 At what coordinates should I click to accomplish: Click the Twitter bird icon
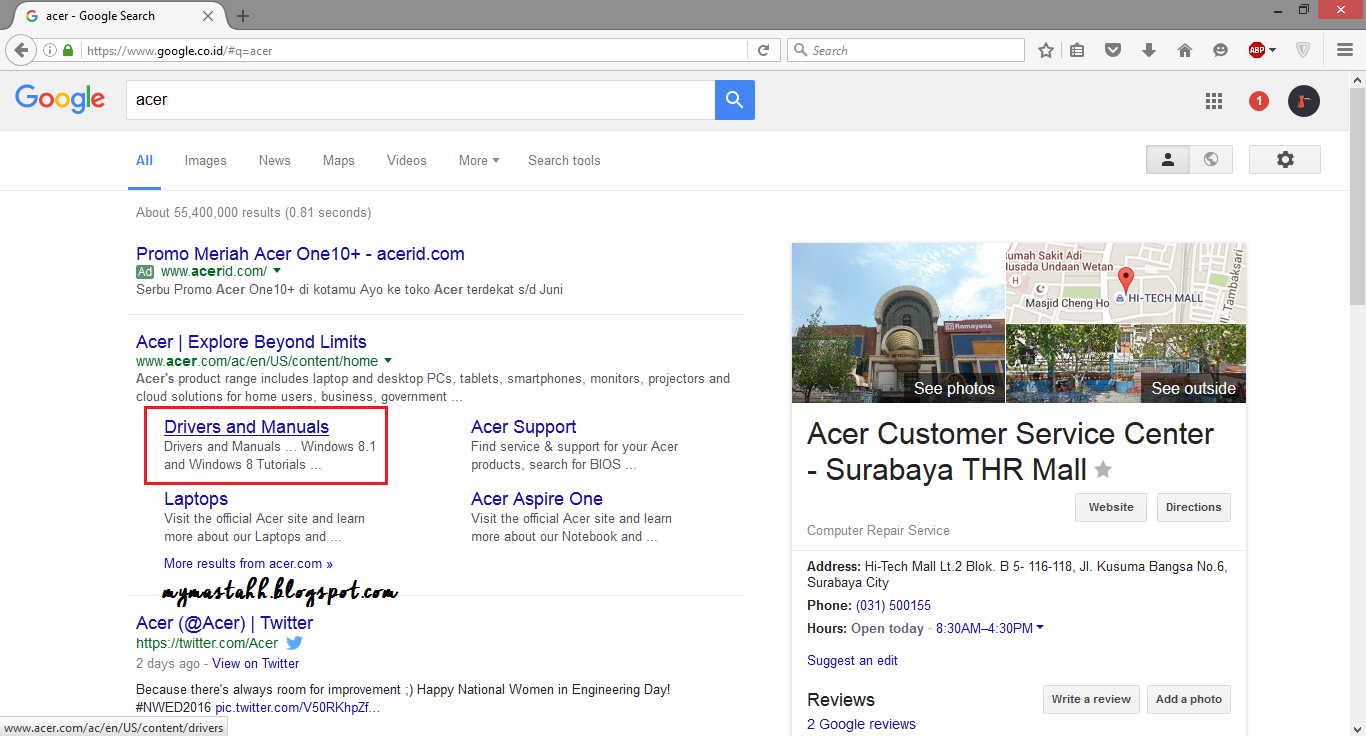pyautogui.click(x=294, y=643)
